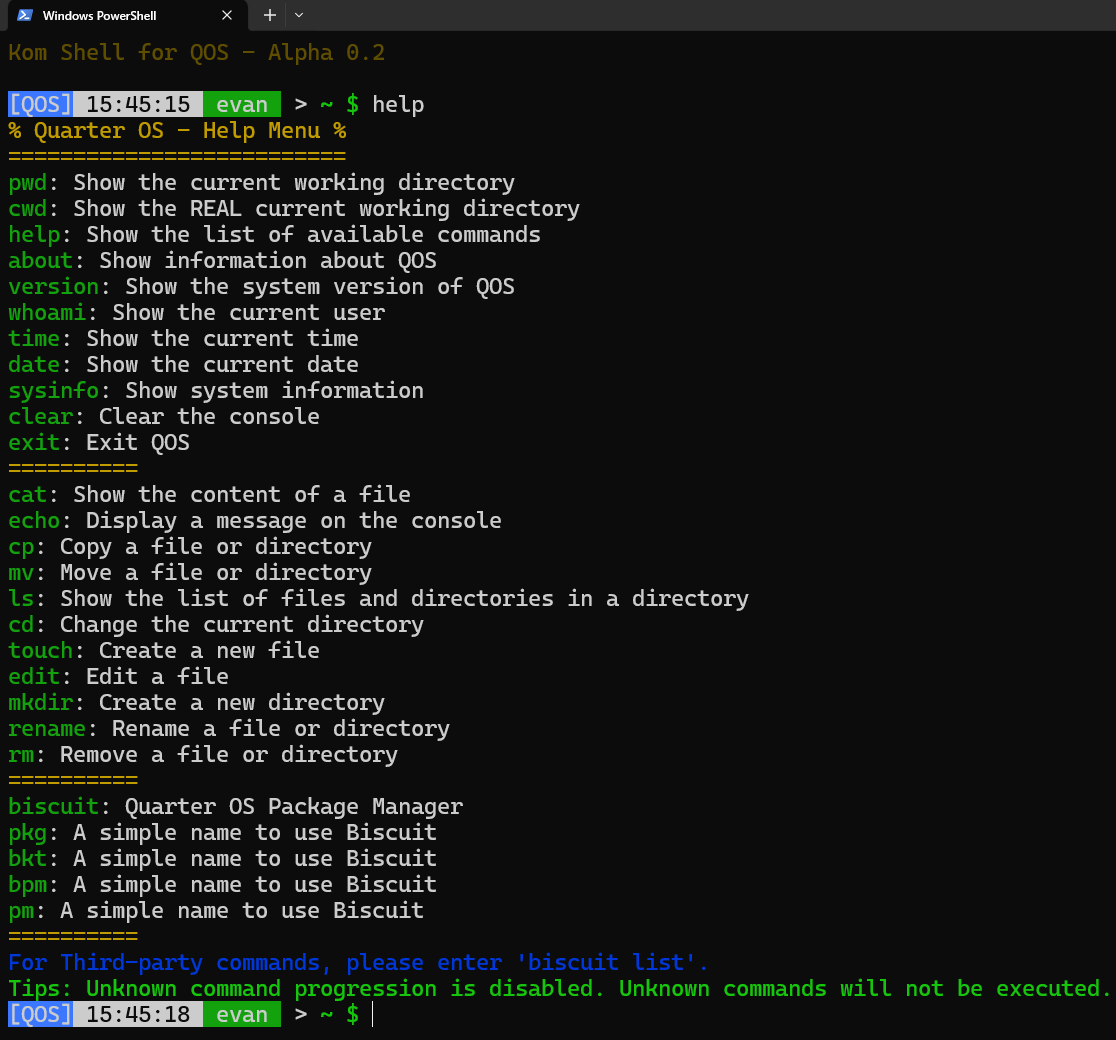Click the 'mv: Move a file or directory' line
The width and height of the screenshot is (1116, 1040).
tap(190, 572)
